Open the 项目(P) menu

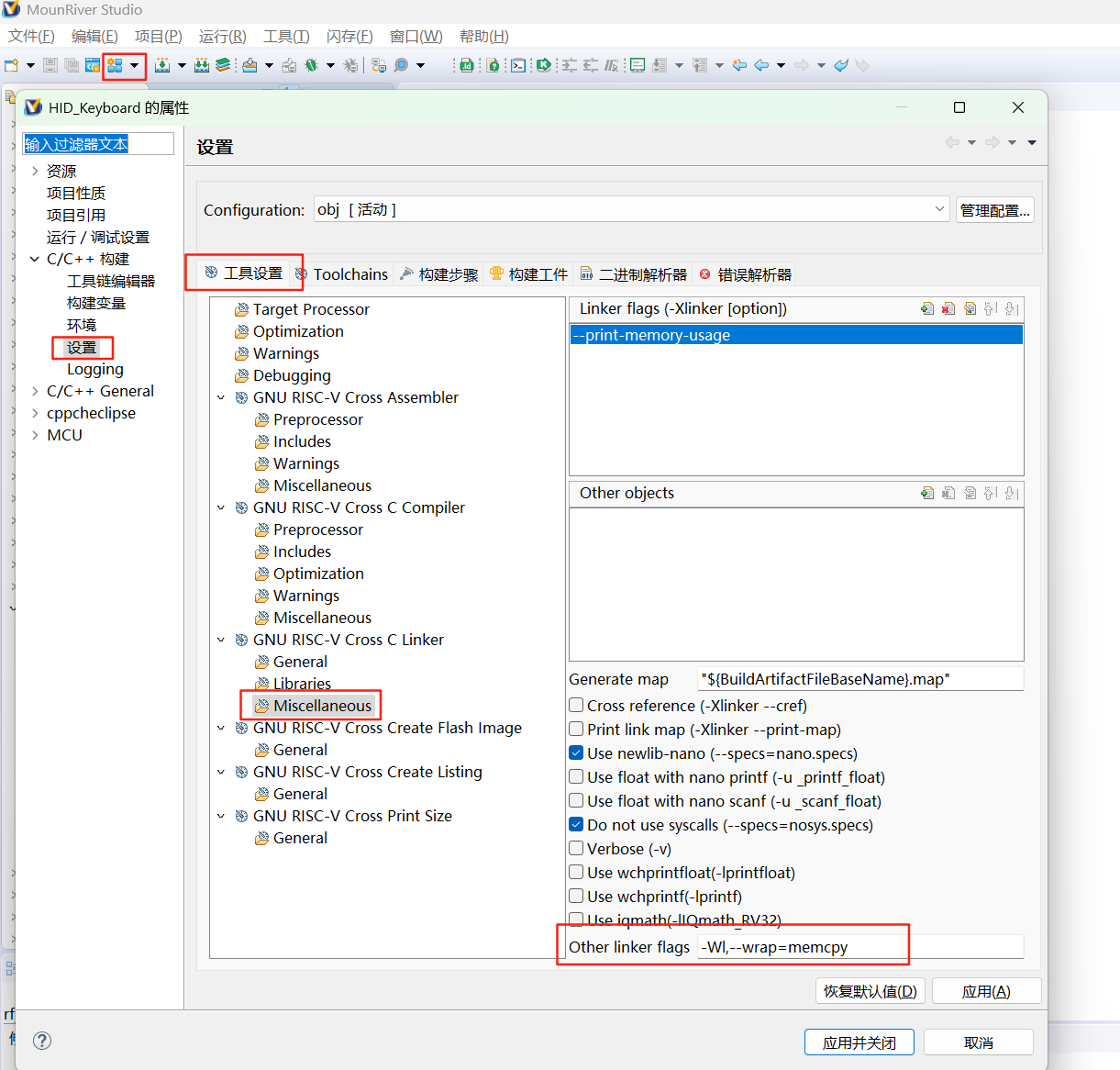pos(158,36)
